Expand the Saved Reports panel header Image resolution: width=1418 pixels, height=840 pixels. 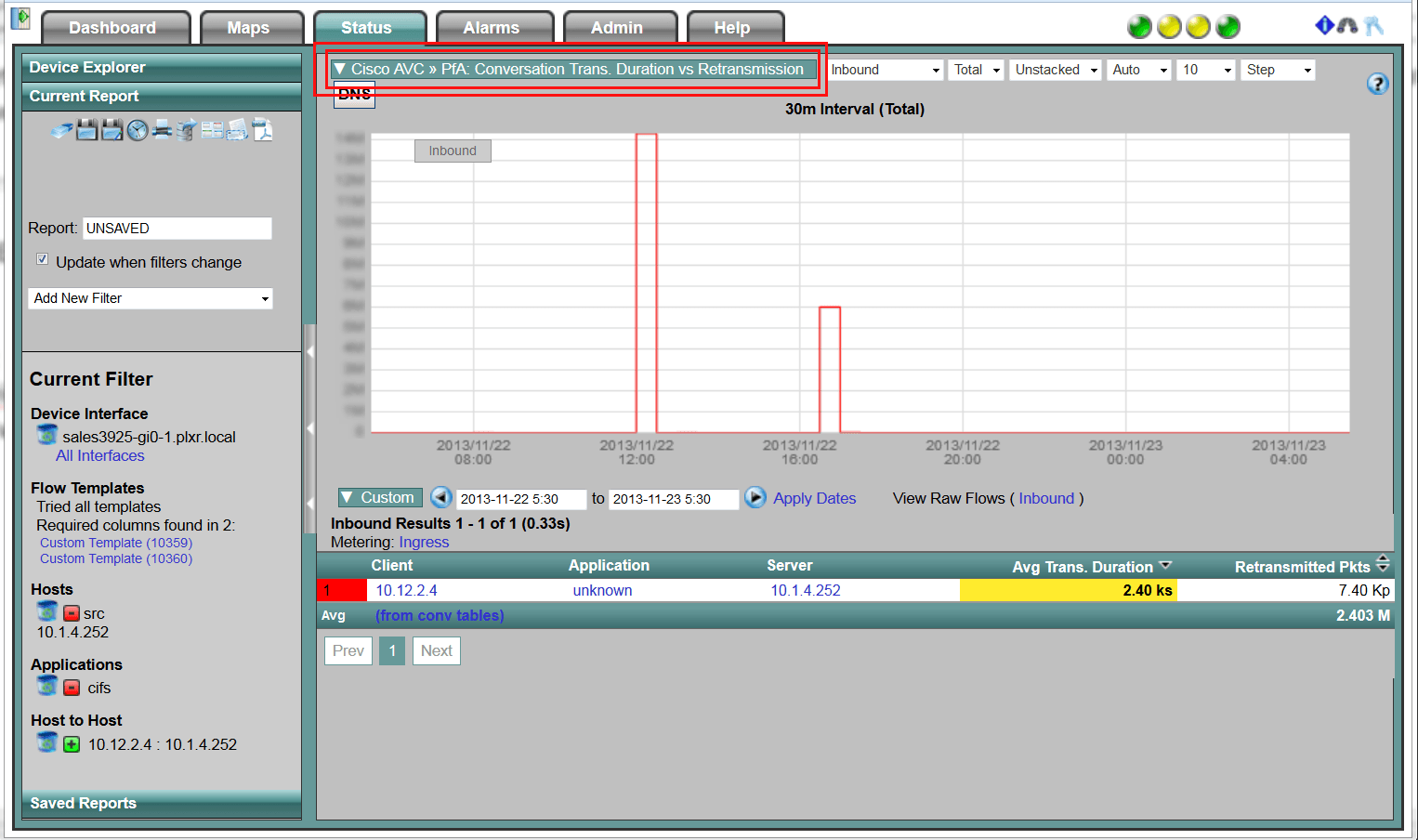[x=162, y=803]
